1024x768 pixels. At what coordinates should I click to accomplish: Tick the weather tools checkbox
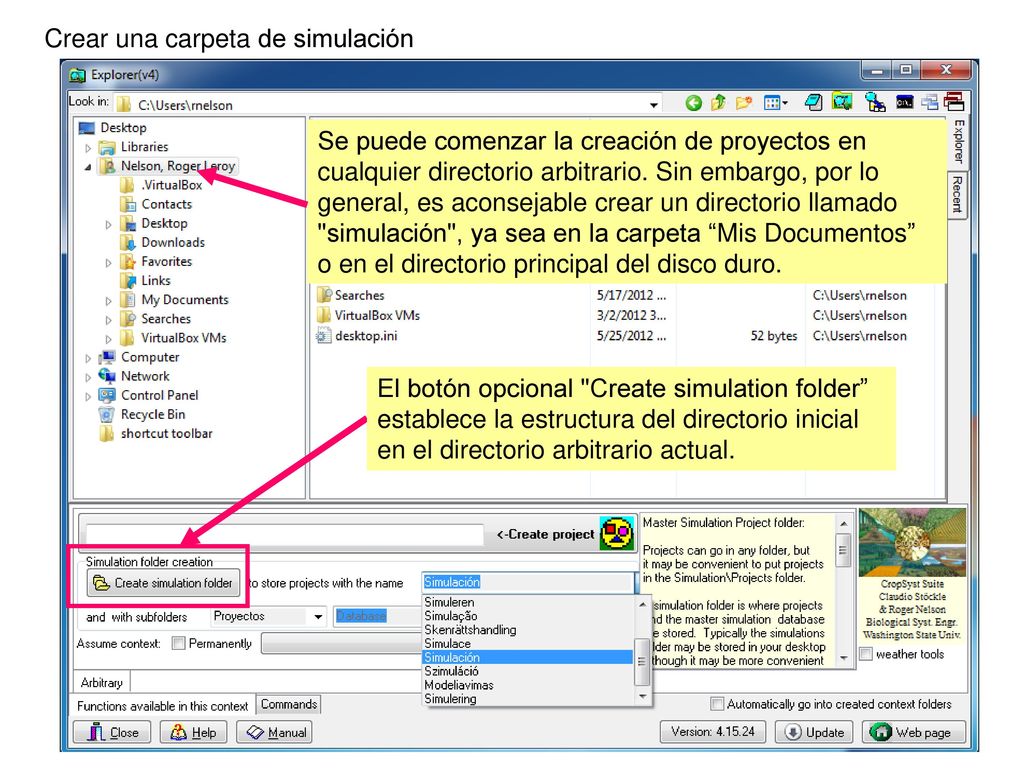click(x=866, y=654)
